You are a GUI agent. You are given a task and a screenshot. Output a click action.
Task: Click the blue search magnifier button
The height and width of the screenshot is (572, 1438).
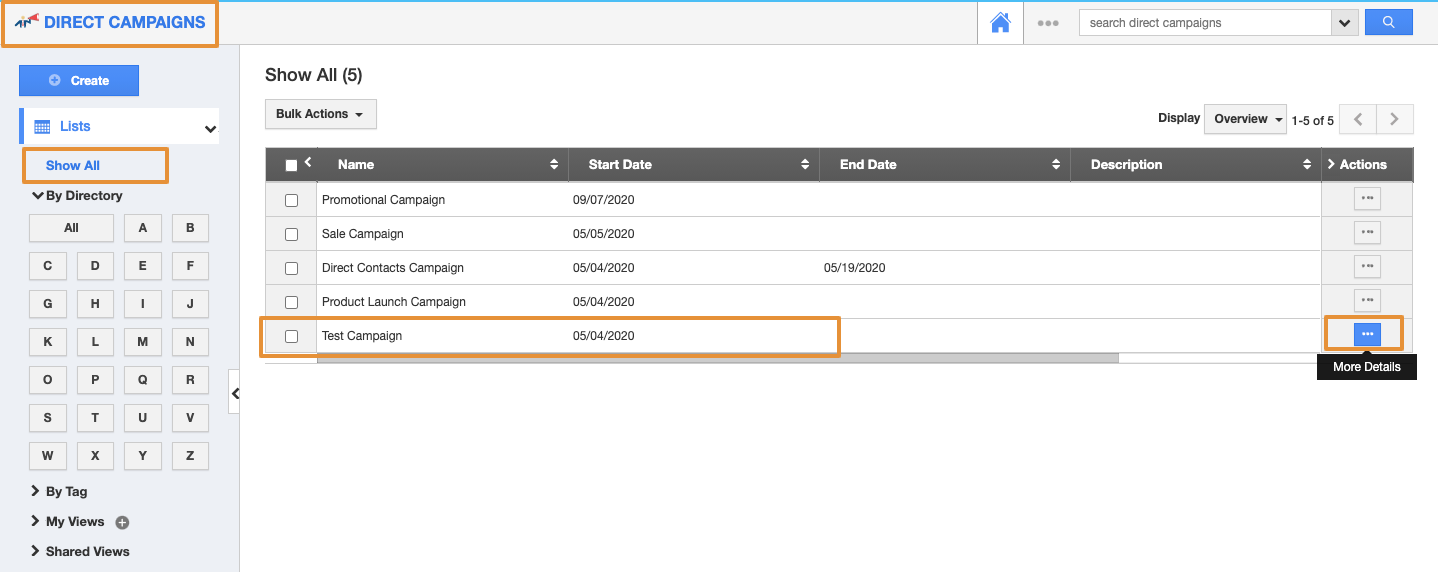tap(1388, 22)
